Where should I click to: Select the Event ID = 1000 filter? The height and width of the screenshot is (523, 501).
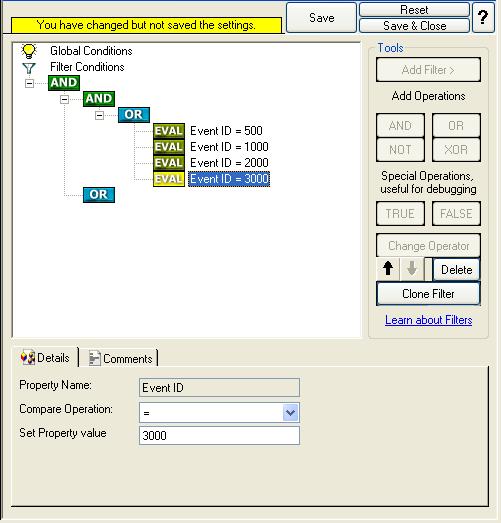(x=229, y=147)
